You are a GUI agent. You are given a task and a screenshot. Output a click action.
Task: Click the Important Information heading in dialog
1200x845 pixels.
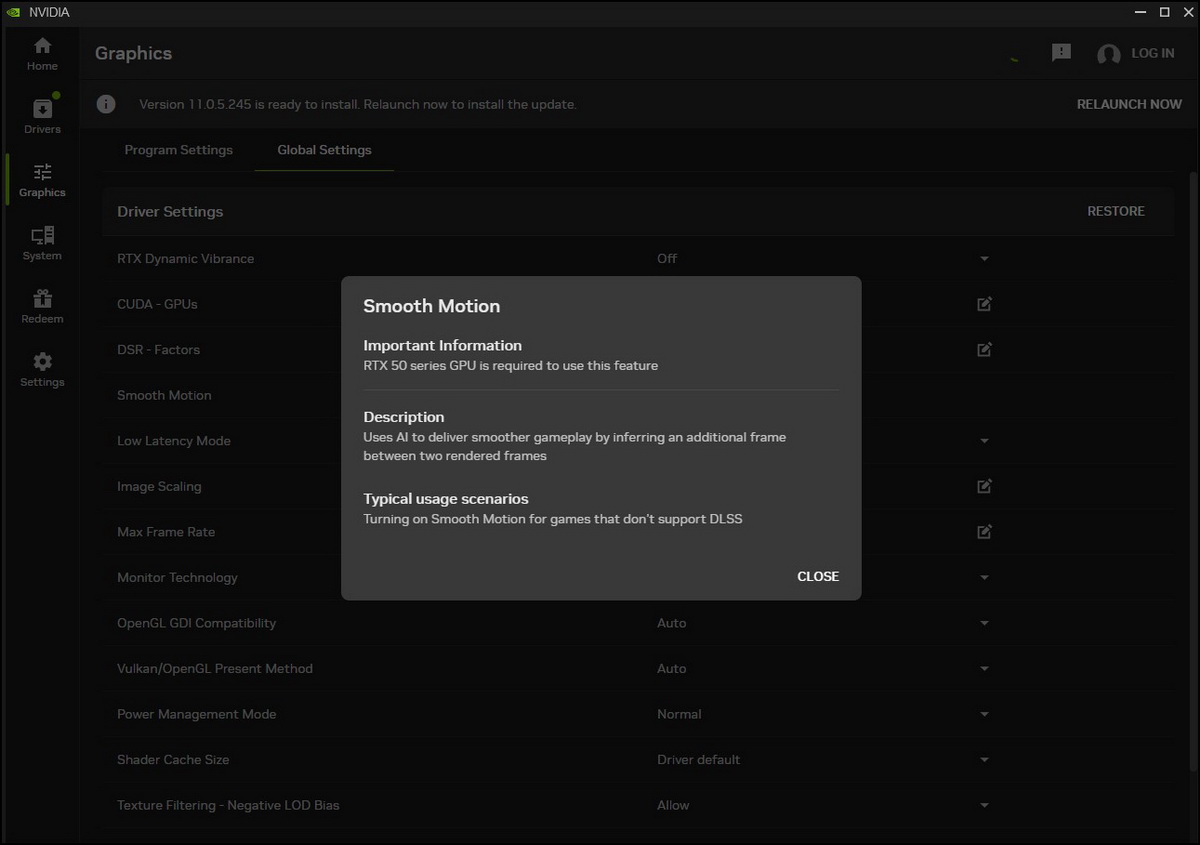pyautogui.click(x=442, y=345)
